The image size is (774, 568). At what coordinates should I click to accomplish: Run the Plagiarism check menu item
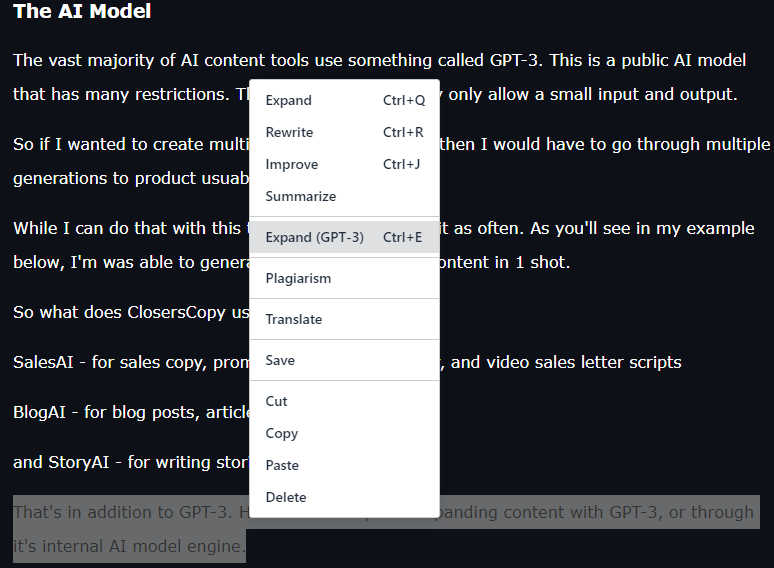point(344,278)
